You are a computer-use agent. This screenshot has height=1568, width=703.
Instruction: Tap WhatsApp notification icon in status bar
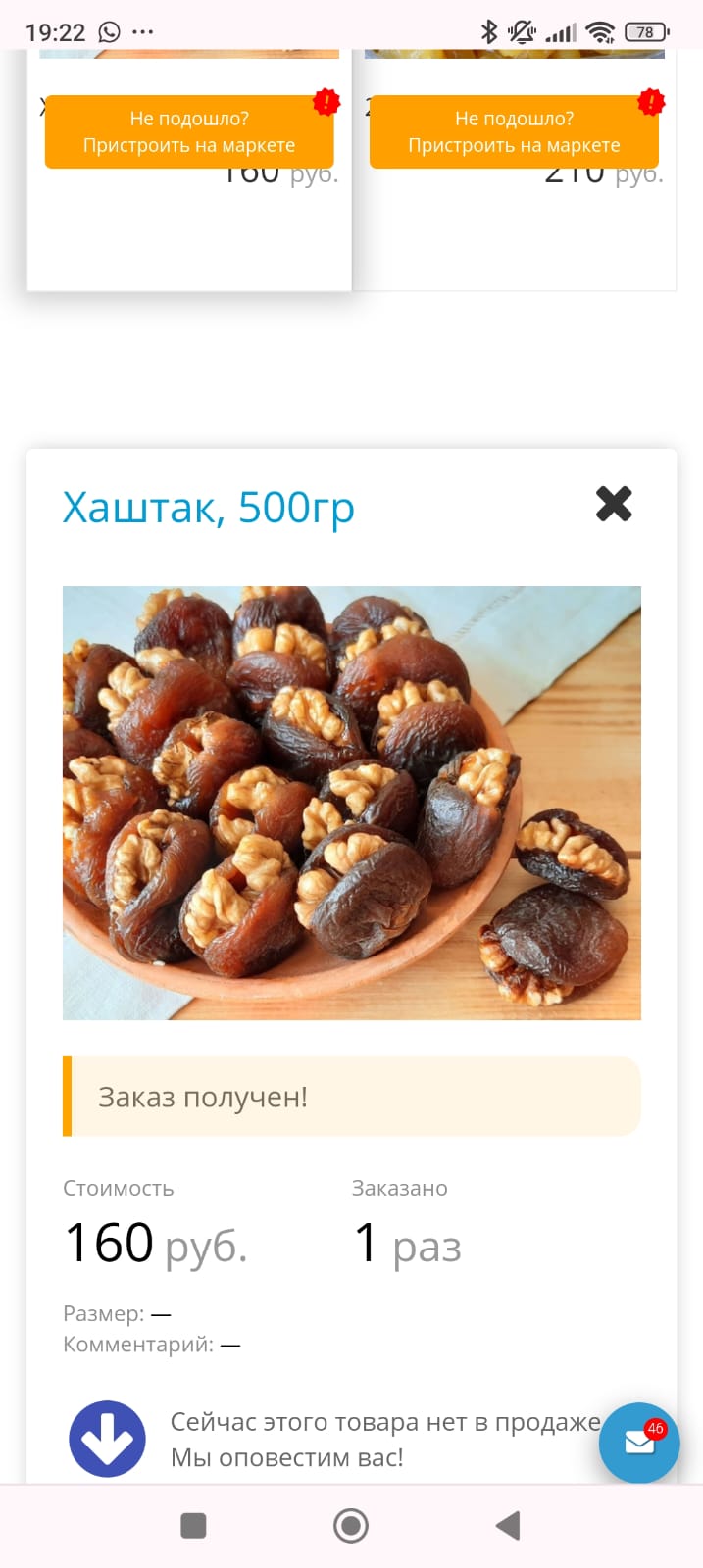click(x=109, y=31)
